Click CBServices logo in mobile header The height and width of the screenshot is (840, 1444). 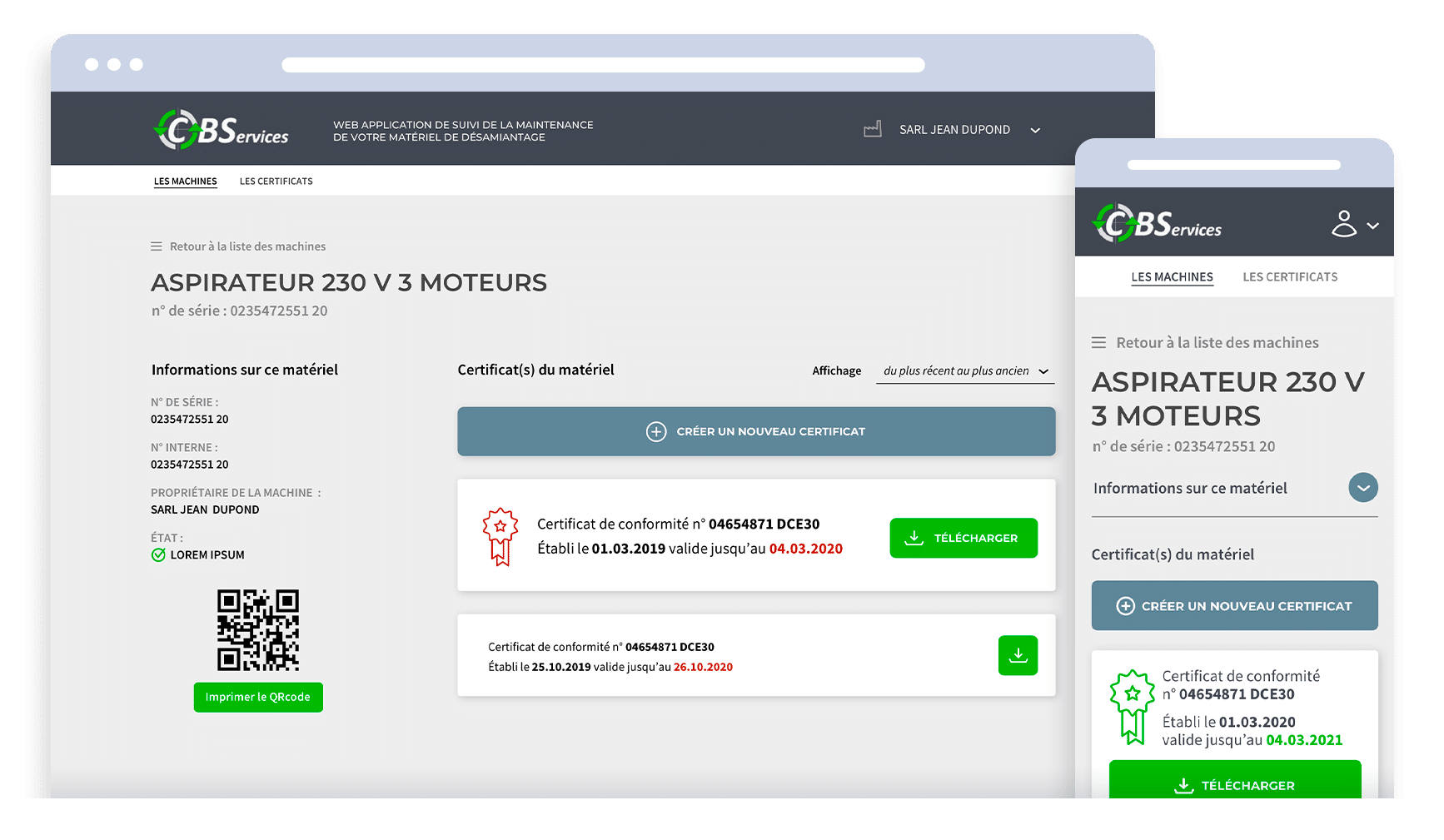click(1158, 223)
